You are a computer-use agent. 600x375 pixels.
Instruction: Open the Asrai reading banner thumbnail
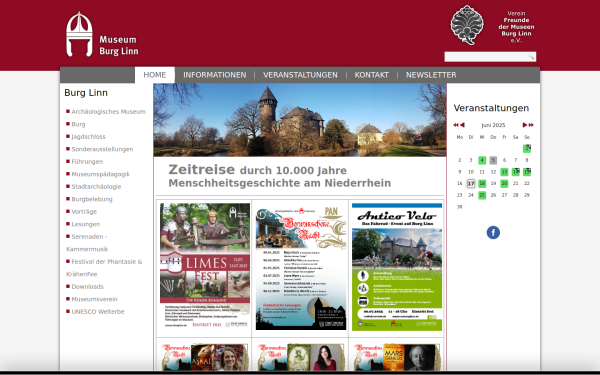(205, 357)
